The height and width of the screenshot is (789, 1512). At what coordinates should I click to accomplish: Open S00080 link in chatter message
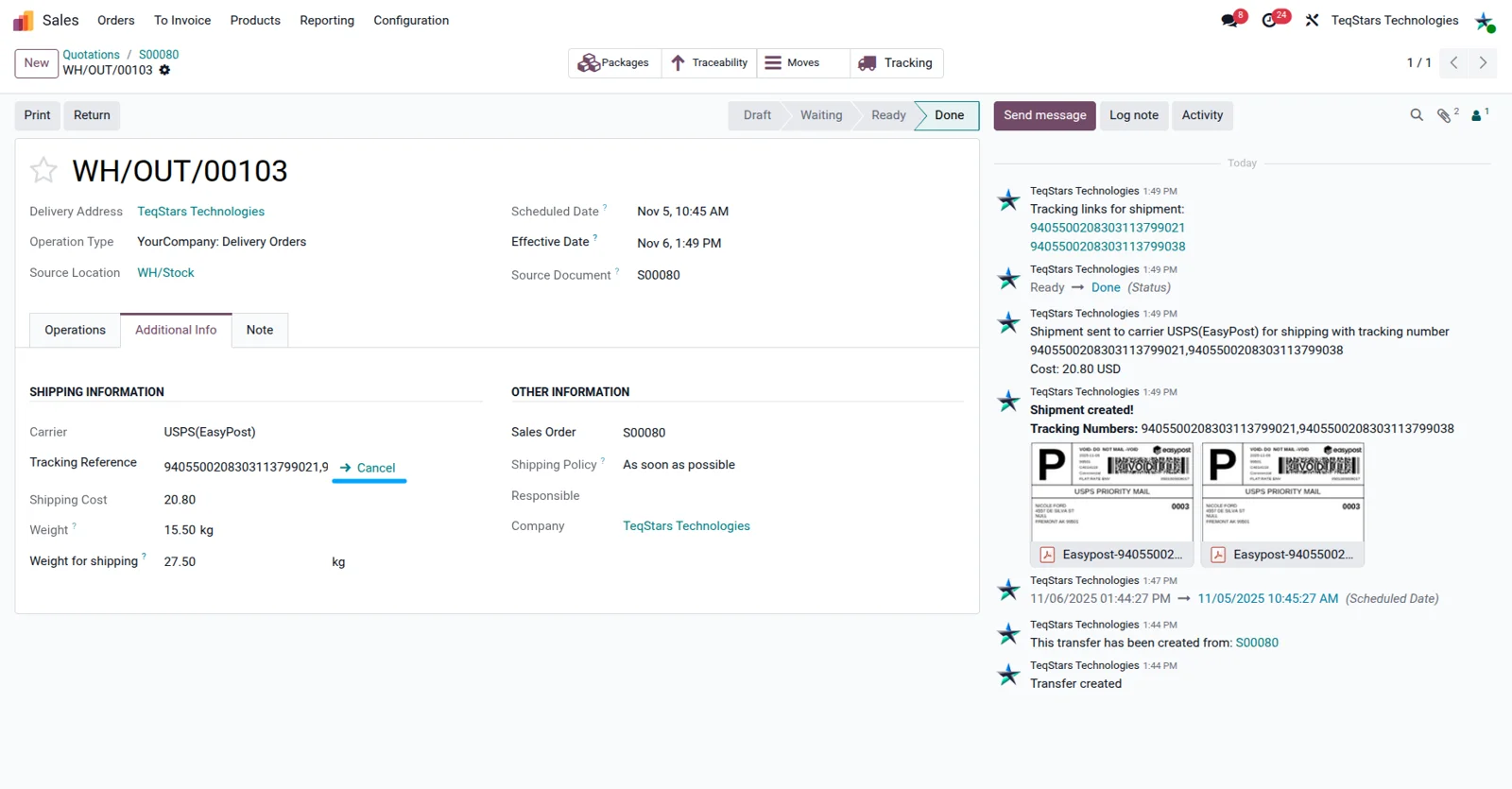point(1257,643)
